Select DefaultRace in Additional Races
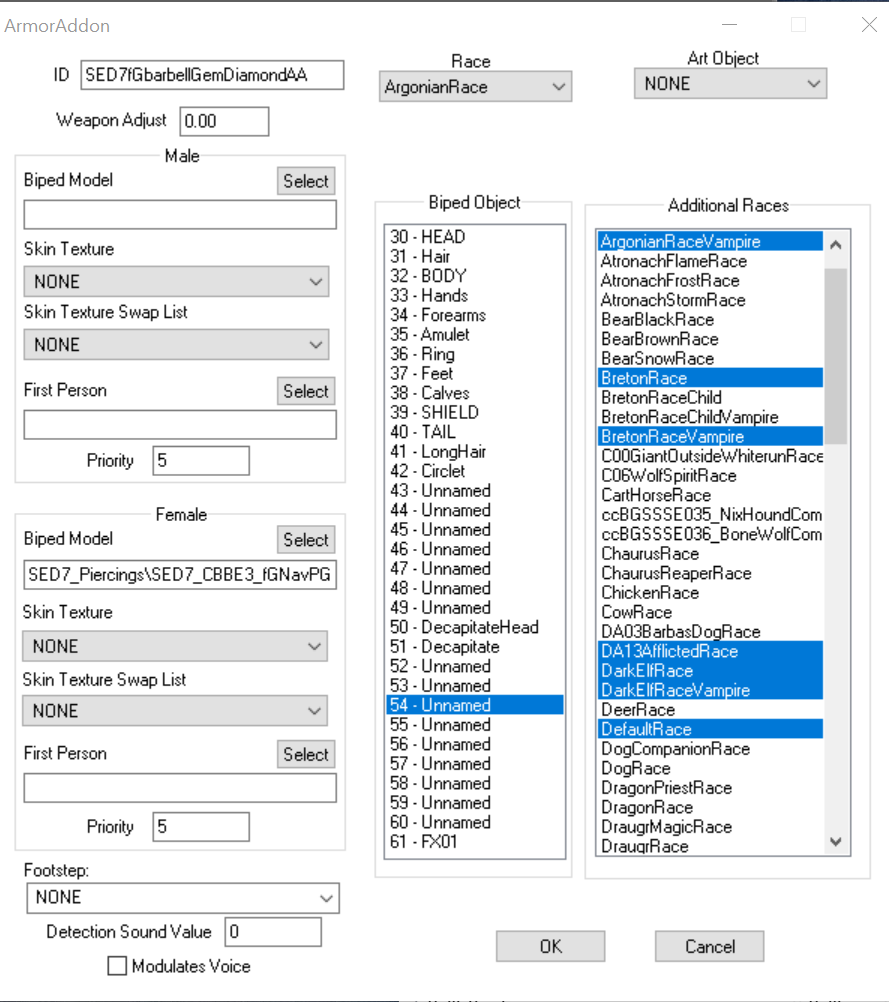The height and width of the screenshot is (1002, 889). pos(710,729)
